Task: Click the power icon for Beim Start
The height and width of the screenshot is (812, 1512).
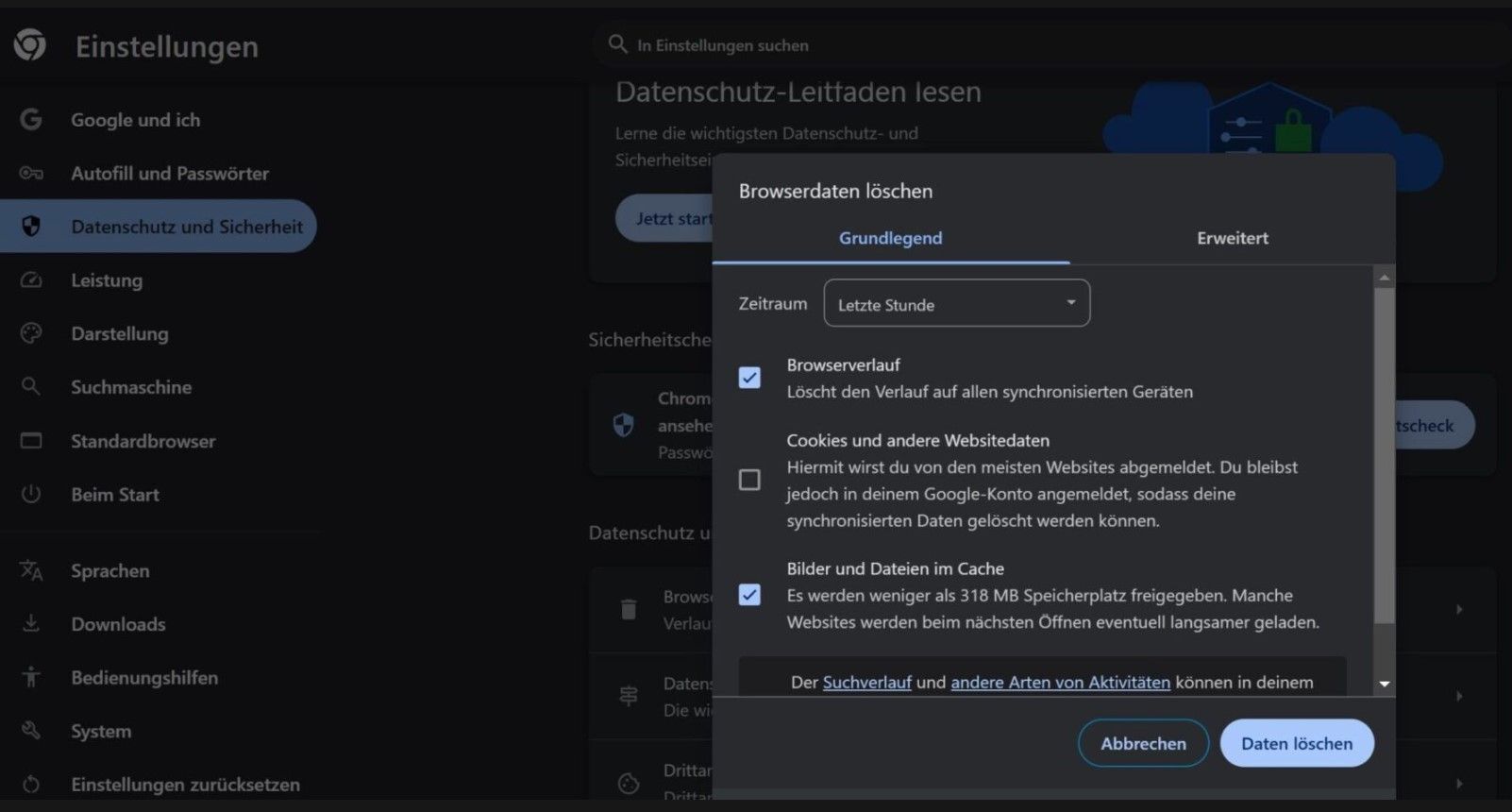Action: 31,494
